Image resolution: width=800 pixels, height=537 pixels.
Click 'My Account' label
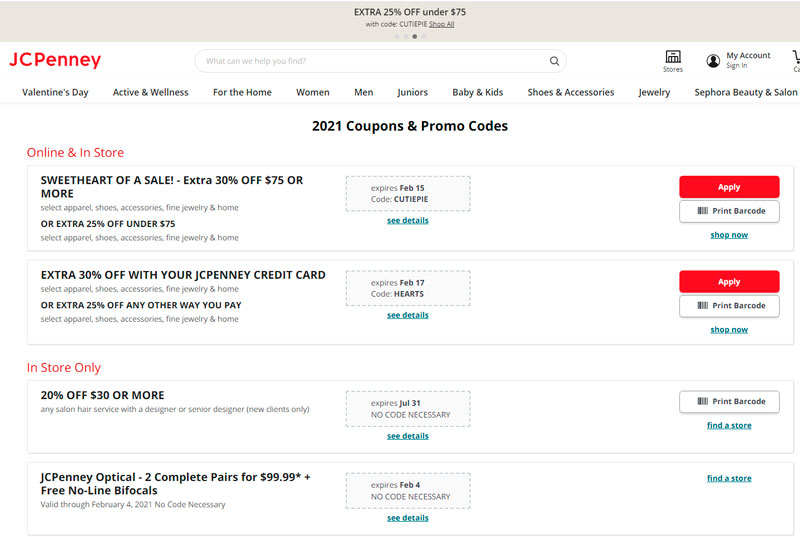coord(748,55)
